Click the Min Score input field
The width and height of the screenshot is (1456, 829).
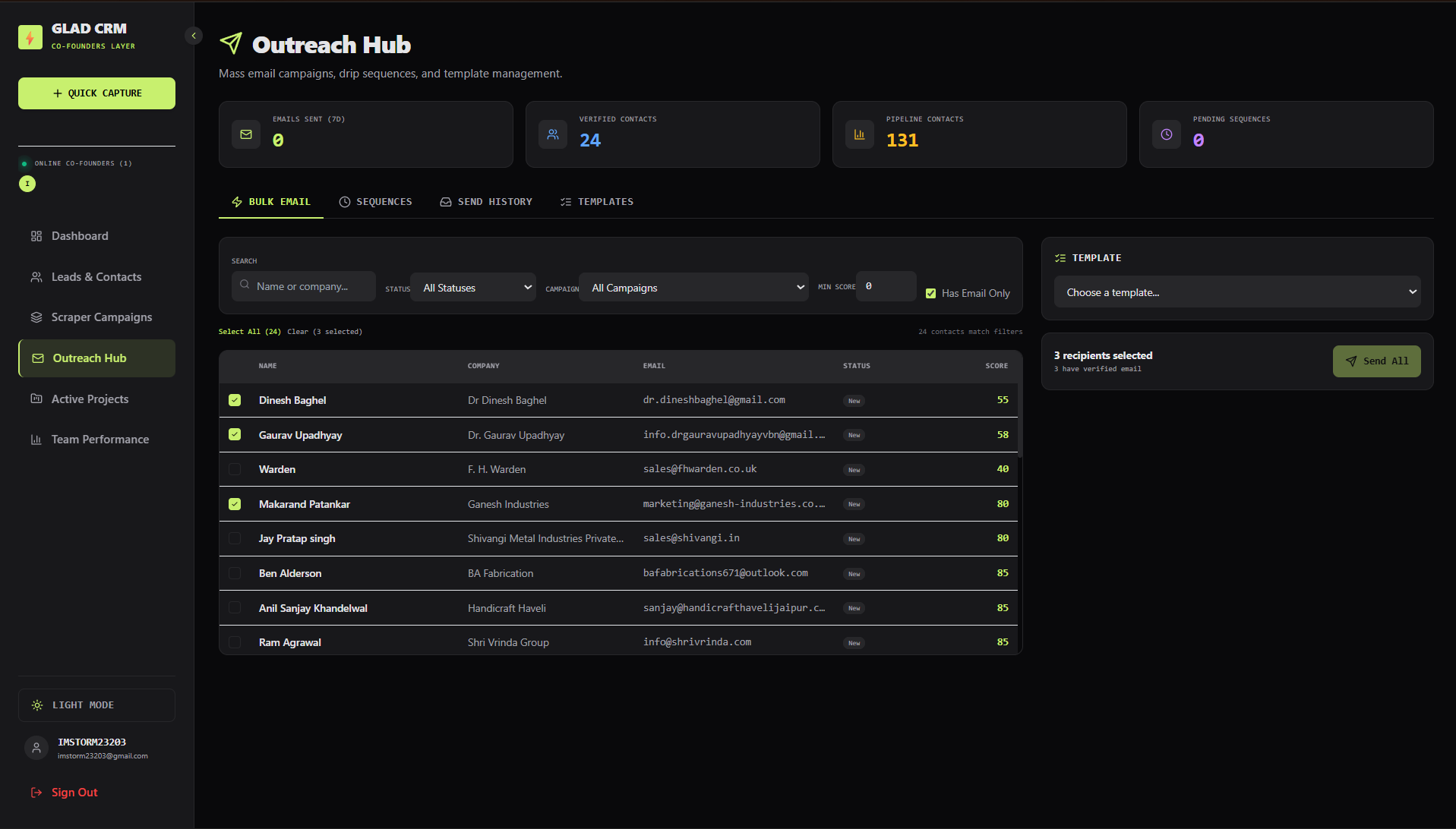coord(886,286)
